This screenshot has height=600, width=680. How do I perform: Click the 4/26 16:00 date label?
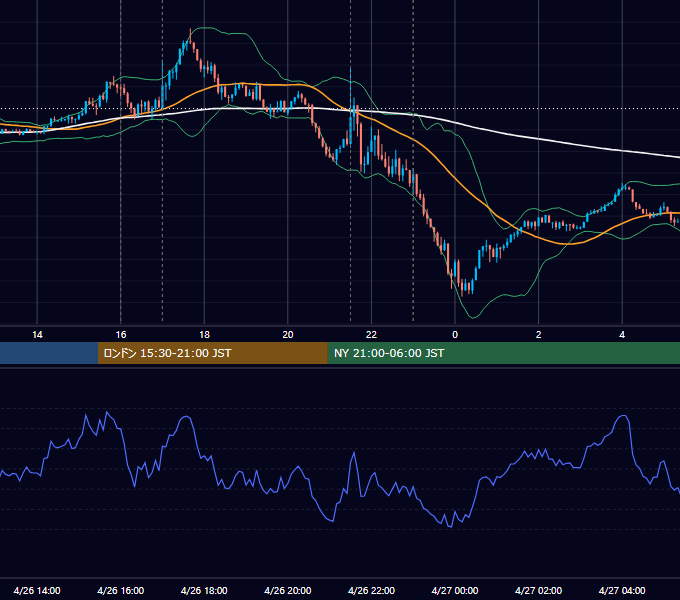coord(121,590)
